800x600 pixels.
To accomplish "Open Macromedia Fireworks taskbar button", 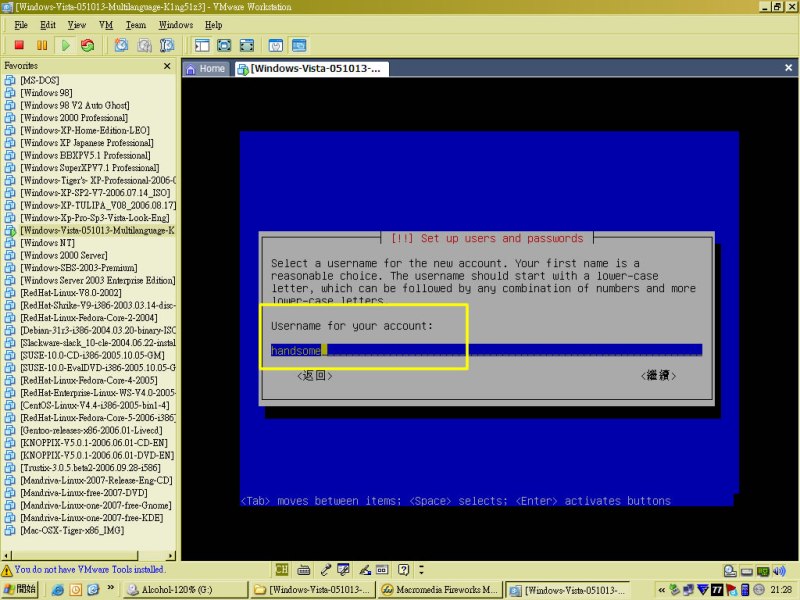I will (439, 590).
